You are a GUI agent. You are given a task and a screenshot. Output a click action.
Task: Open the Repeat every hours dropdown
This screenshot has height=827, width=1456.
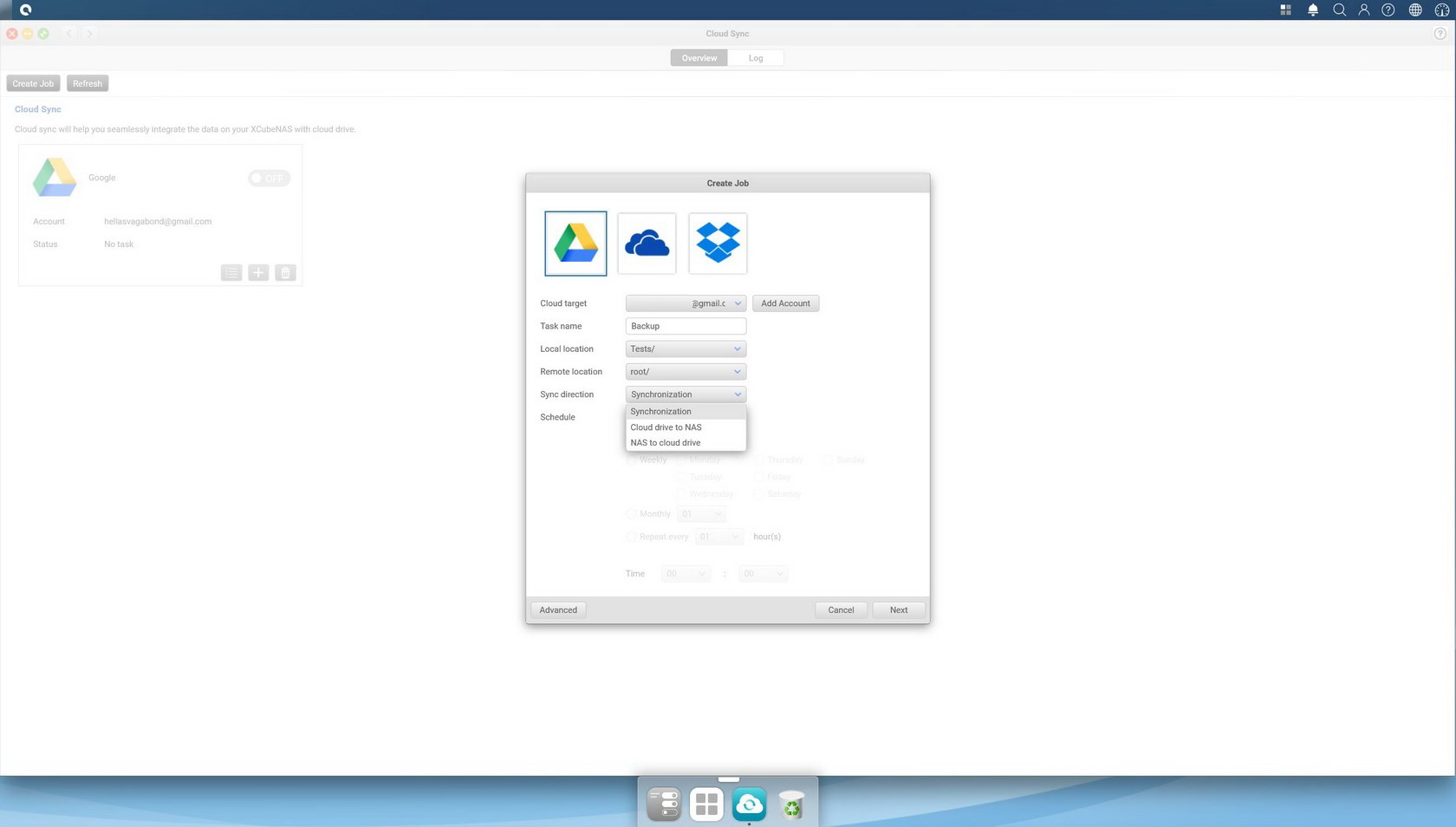[719, 537]
